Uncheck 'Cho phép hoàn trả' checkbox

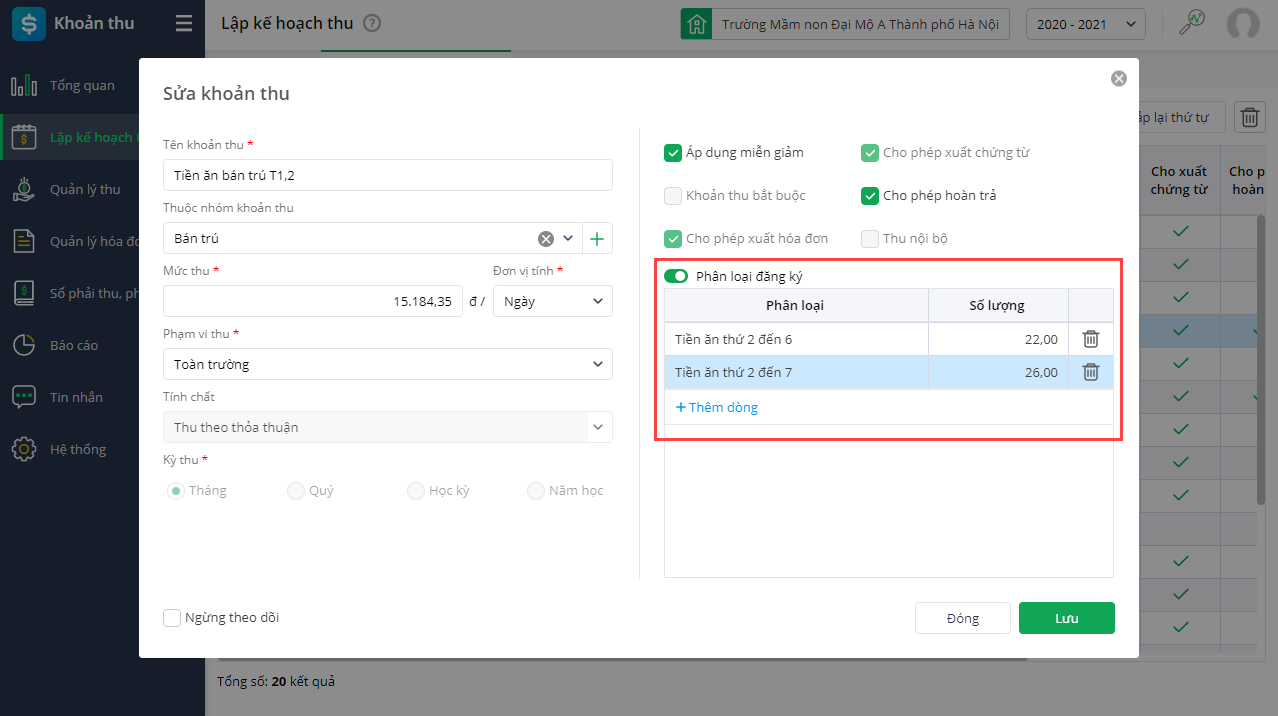(x=870, y=196)
